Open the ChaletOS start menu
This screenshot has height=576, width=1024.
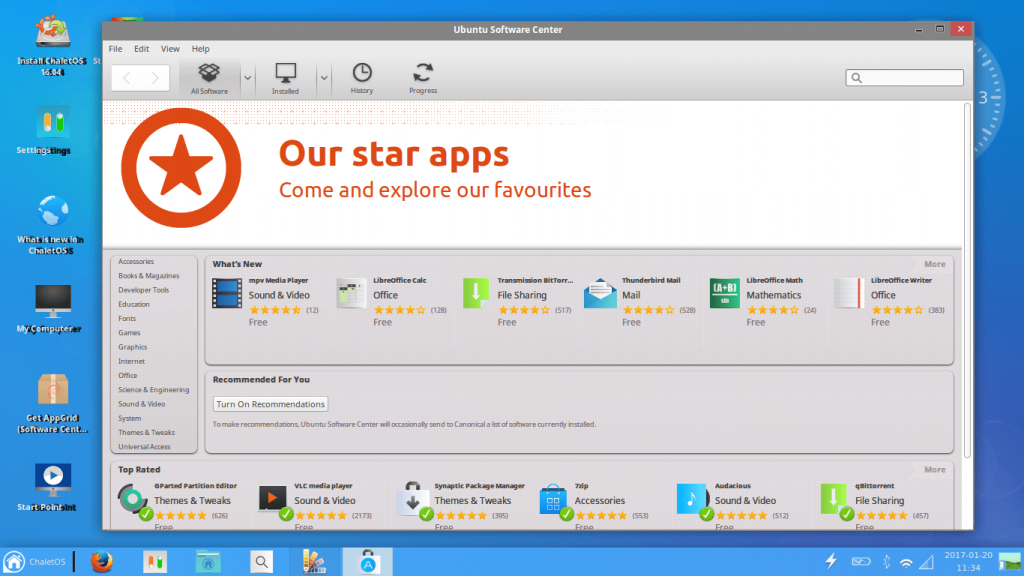(35, 562)
